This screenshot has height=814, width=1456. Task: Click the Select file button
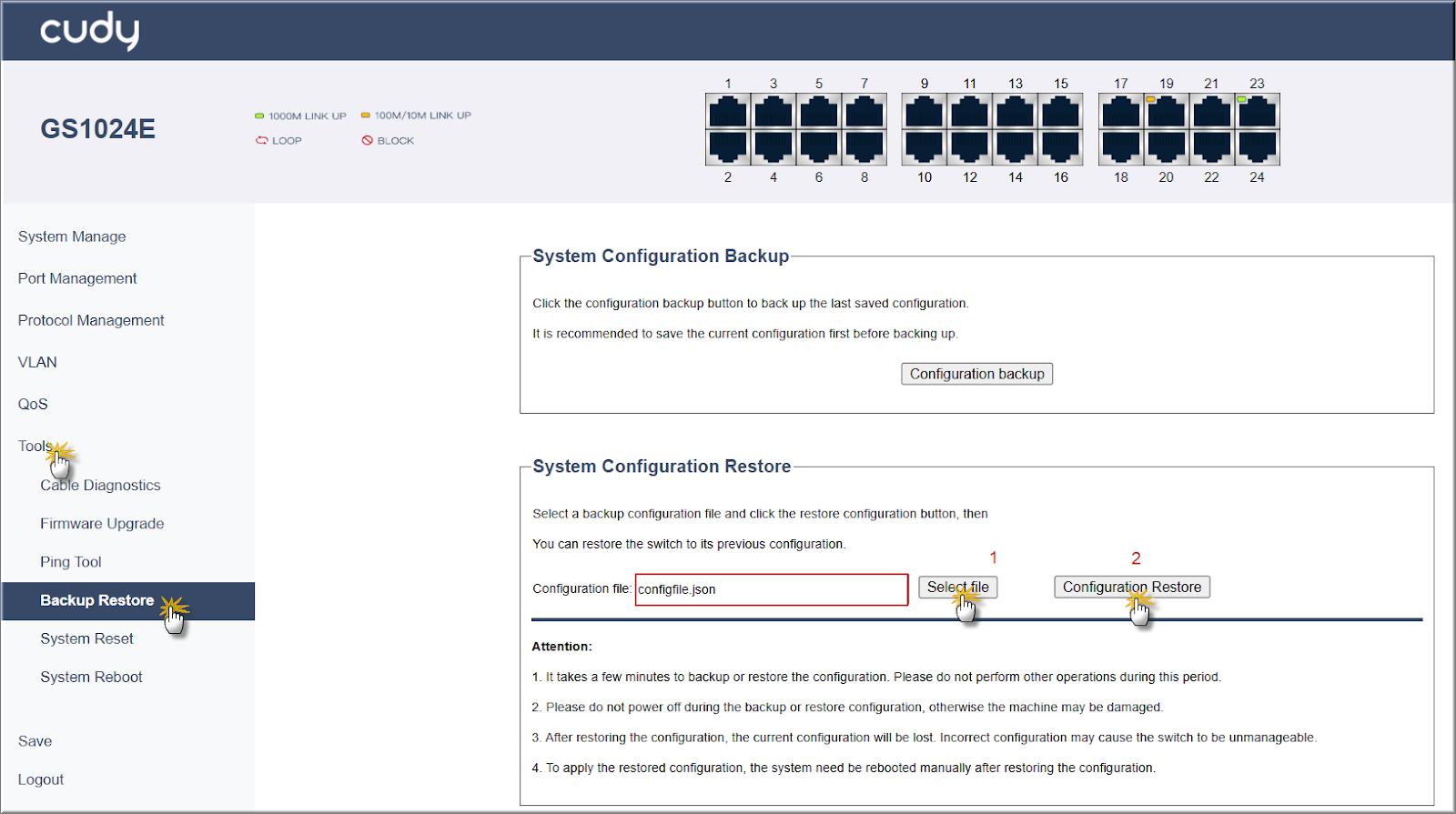958,588
